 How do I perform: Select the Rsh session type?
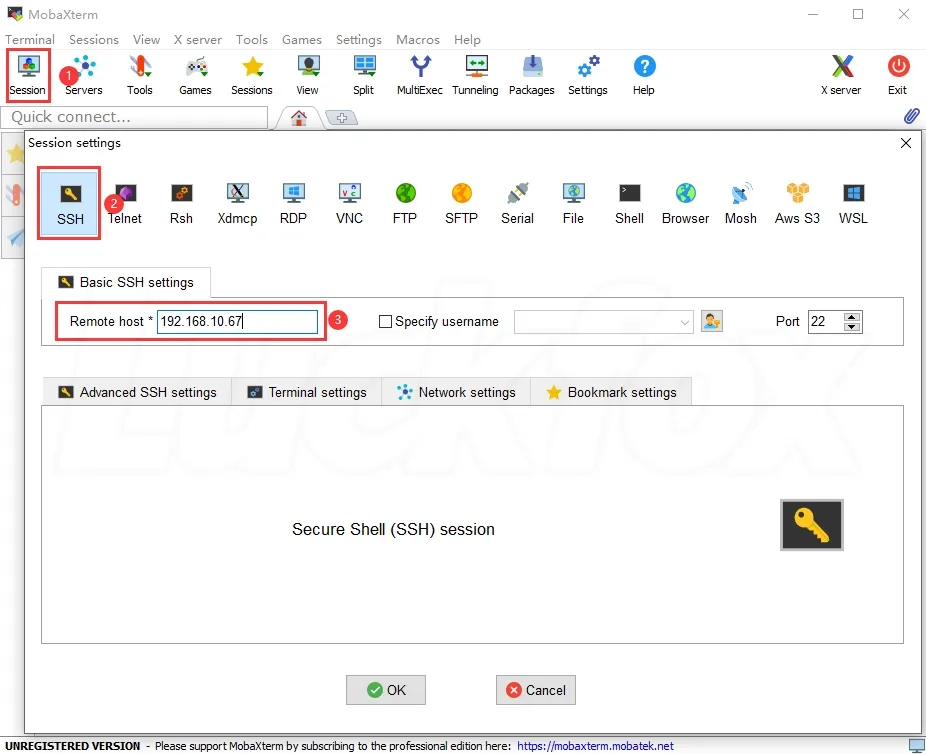[181, 204]
